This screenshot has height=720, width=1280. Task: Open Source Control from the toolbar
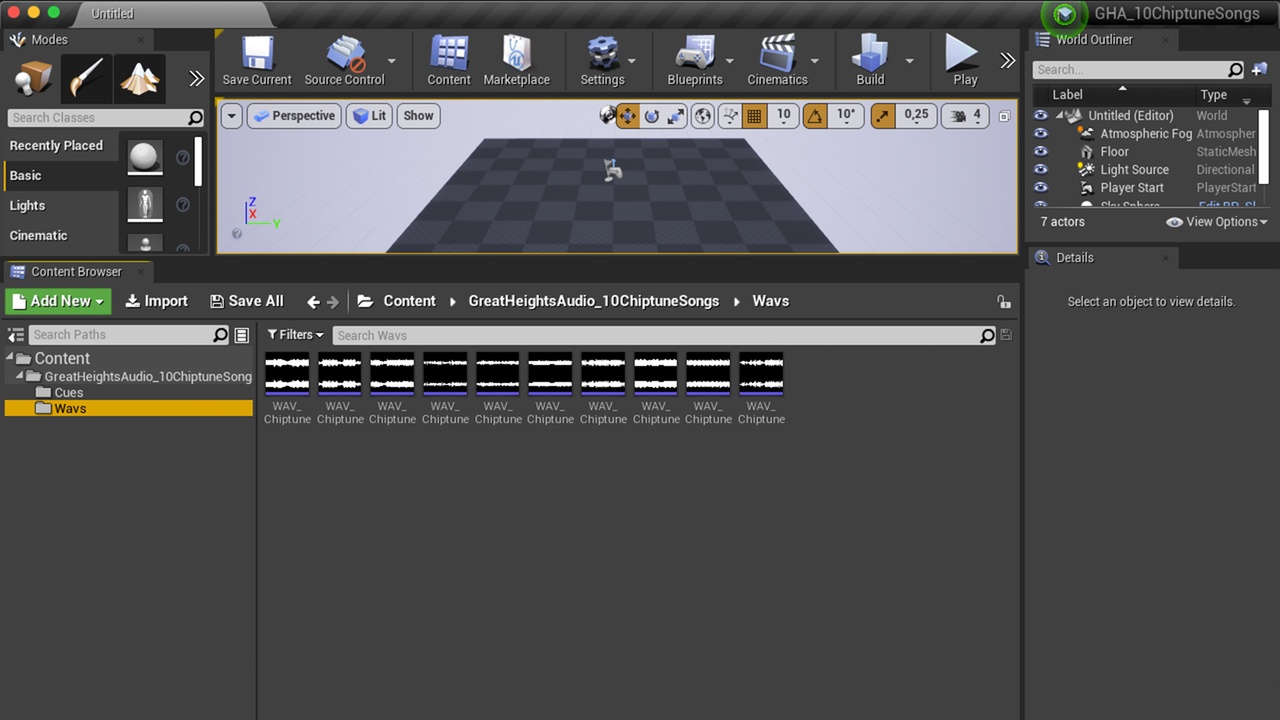pos(344,61)
